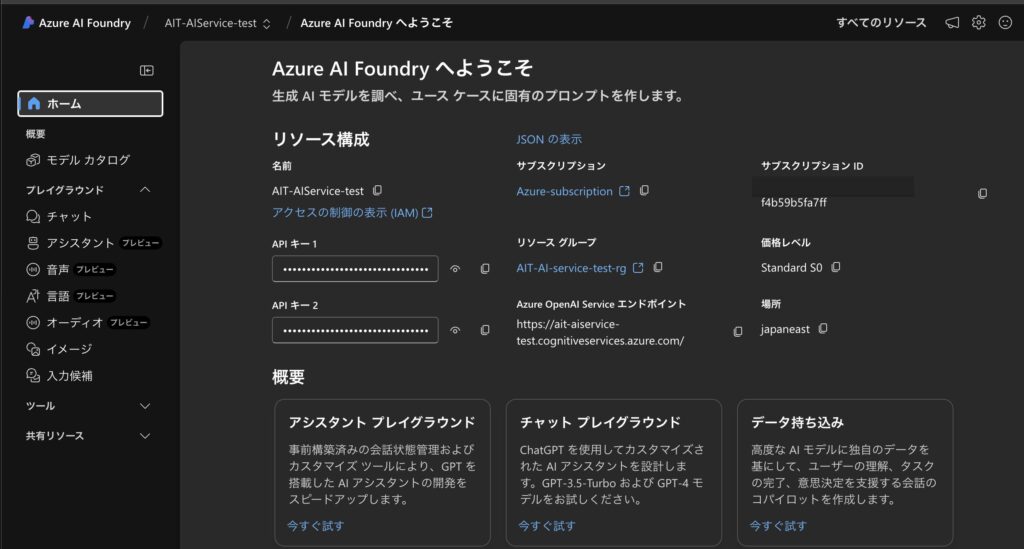Click the Azure AI Foundry へようこそ breadcrumb
The image size is (1024, 549).
[x=376, y=23]
